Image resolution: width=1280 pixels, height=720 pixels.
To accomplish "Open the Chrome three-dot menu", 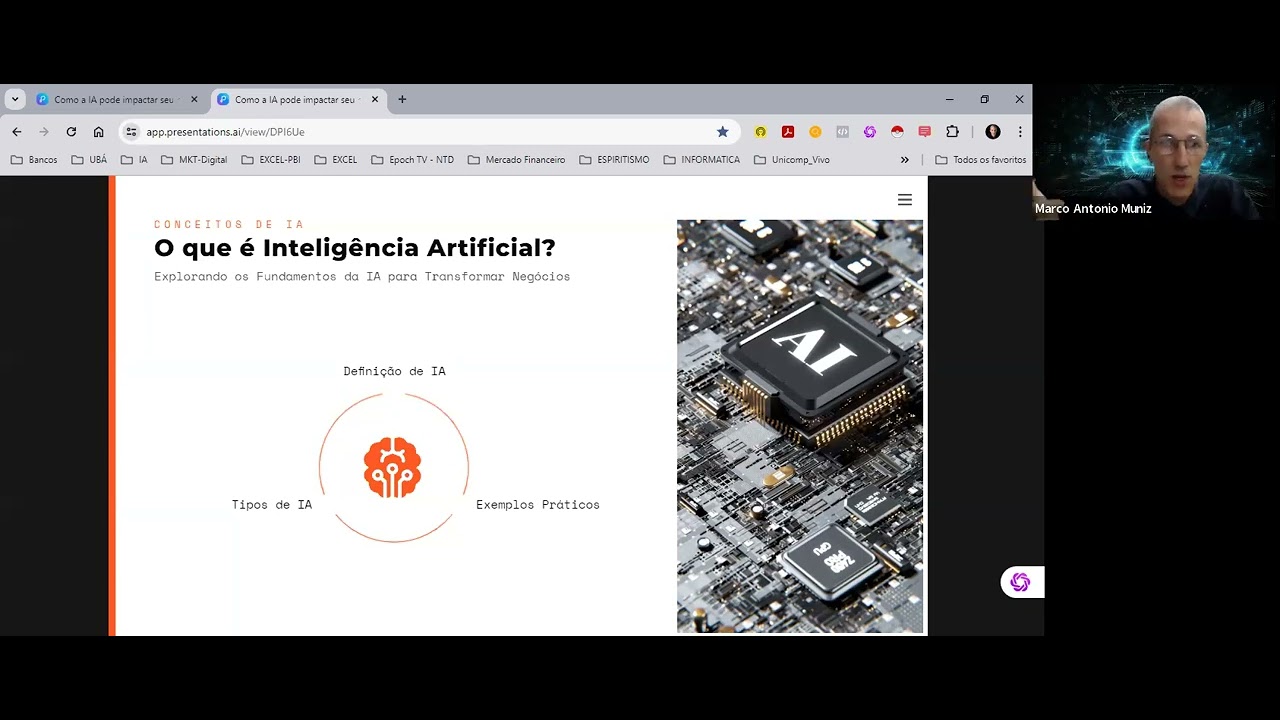I will pos(1020,132).
